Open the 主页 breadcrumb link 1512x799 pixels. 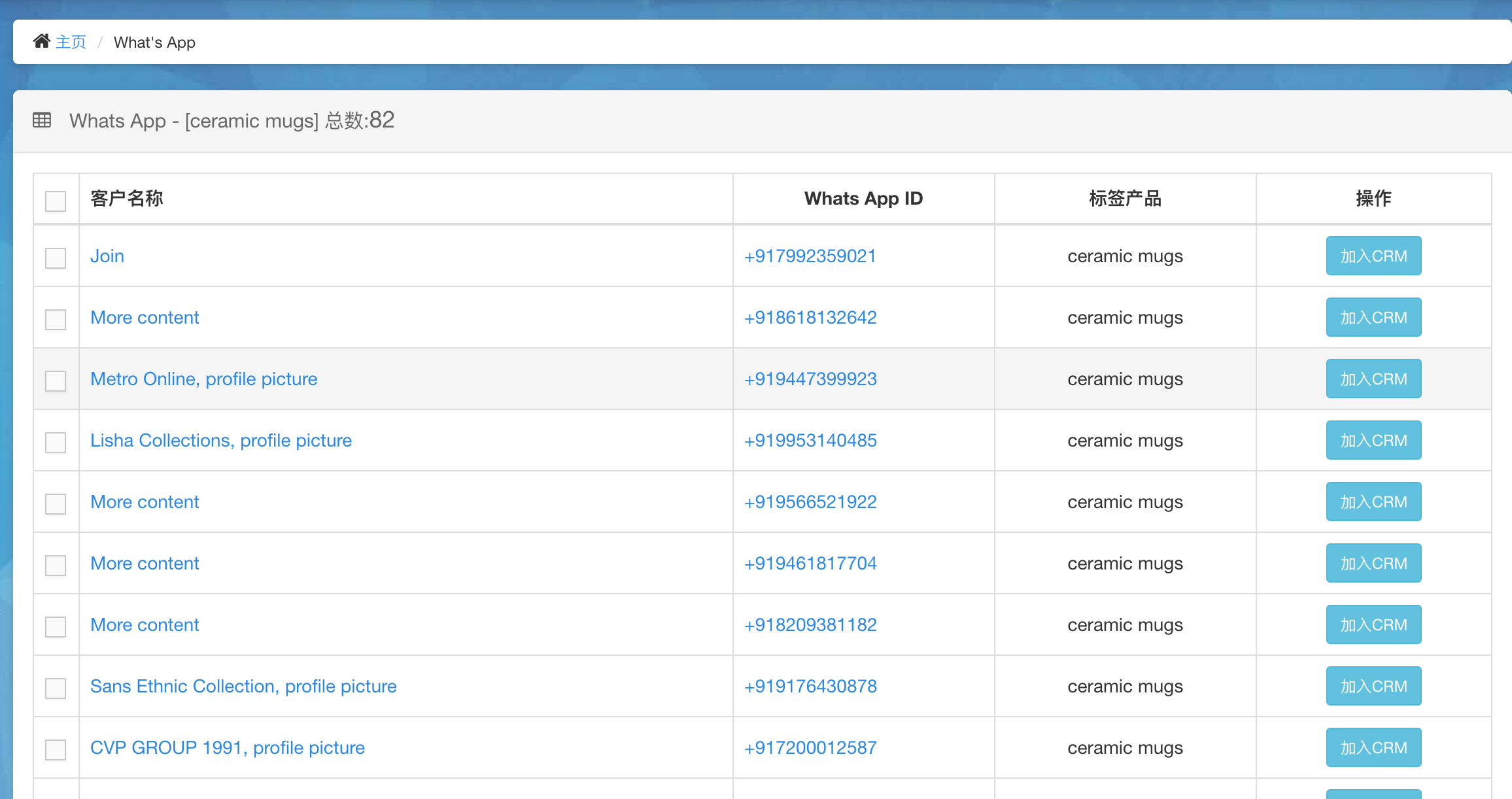(71, 42)
